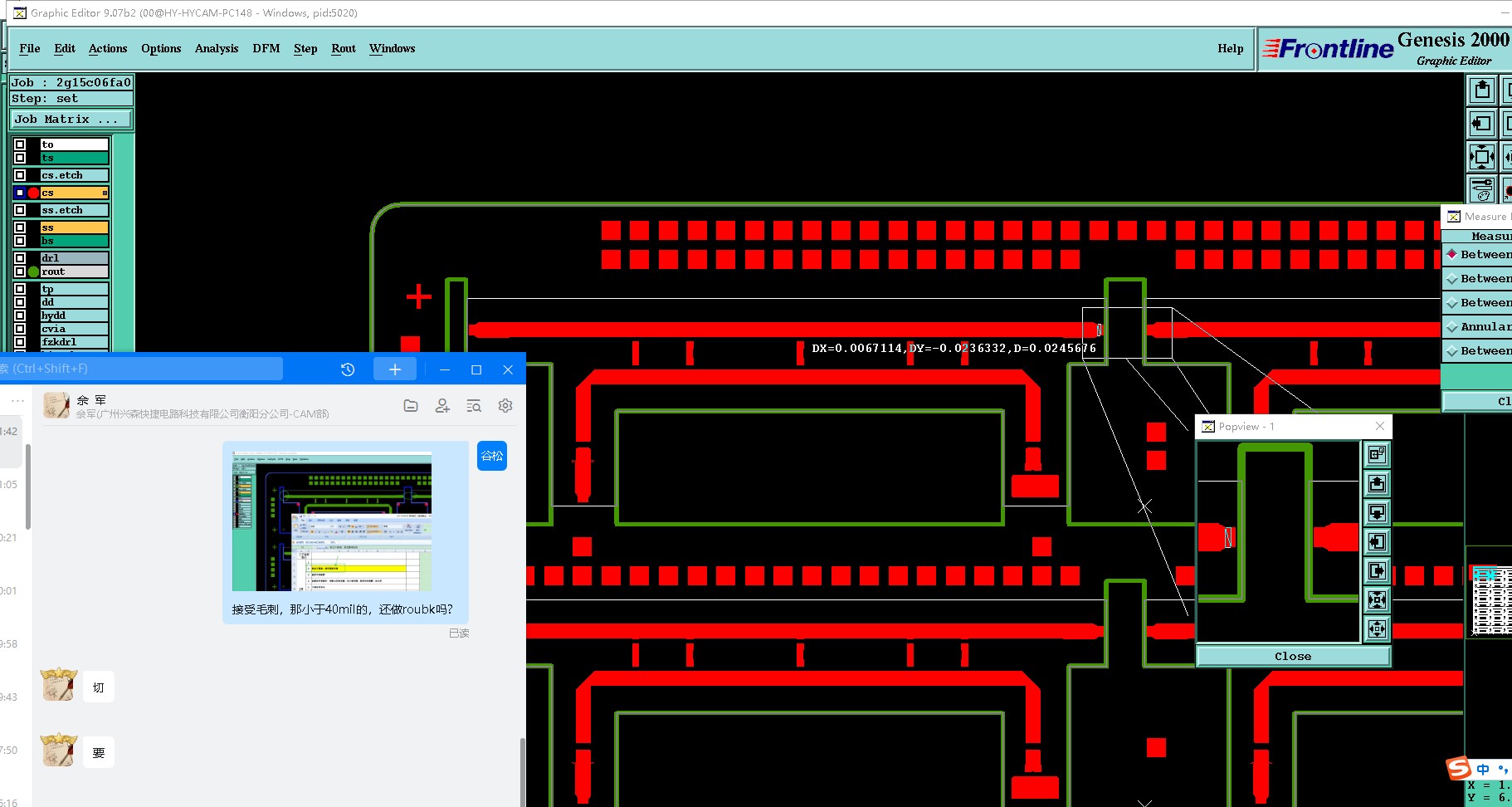Pan left in Popview window
The height and width of the screenshot is (807, 1512).
(x=1377, y=541)
